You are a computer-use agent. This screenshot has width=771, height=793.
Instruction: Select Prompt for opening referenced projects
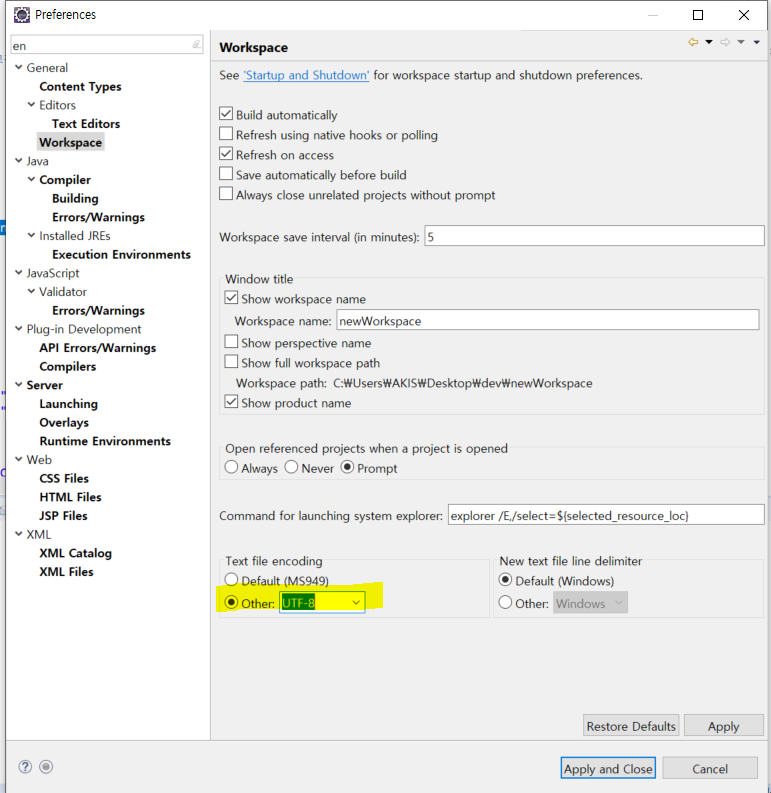click(x=347, y=467)
